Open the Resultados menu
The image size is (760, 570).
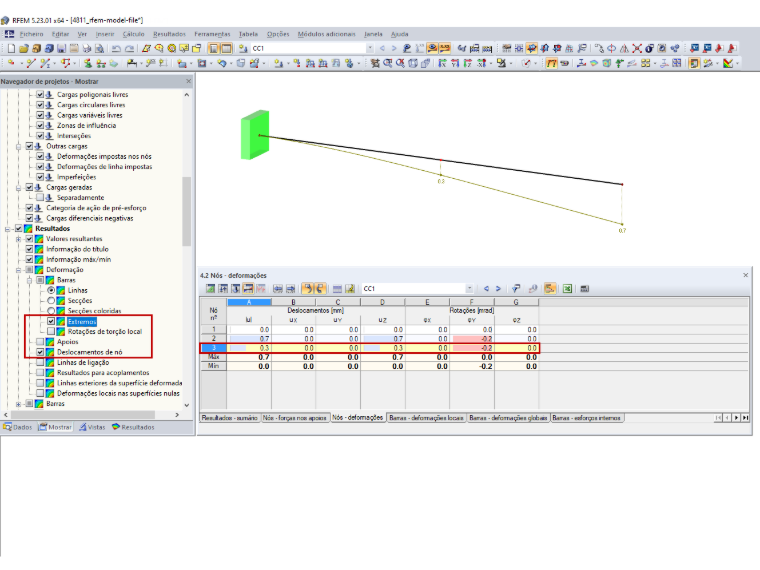(x=170, y=34)
